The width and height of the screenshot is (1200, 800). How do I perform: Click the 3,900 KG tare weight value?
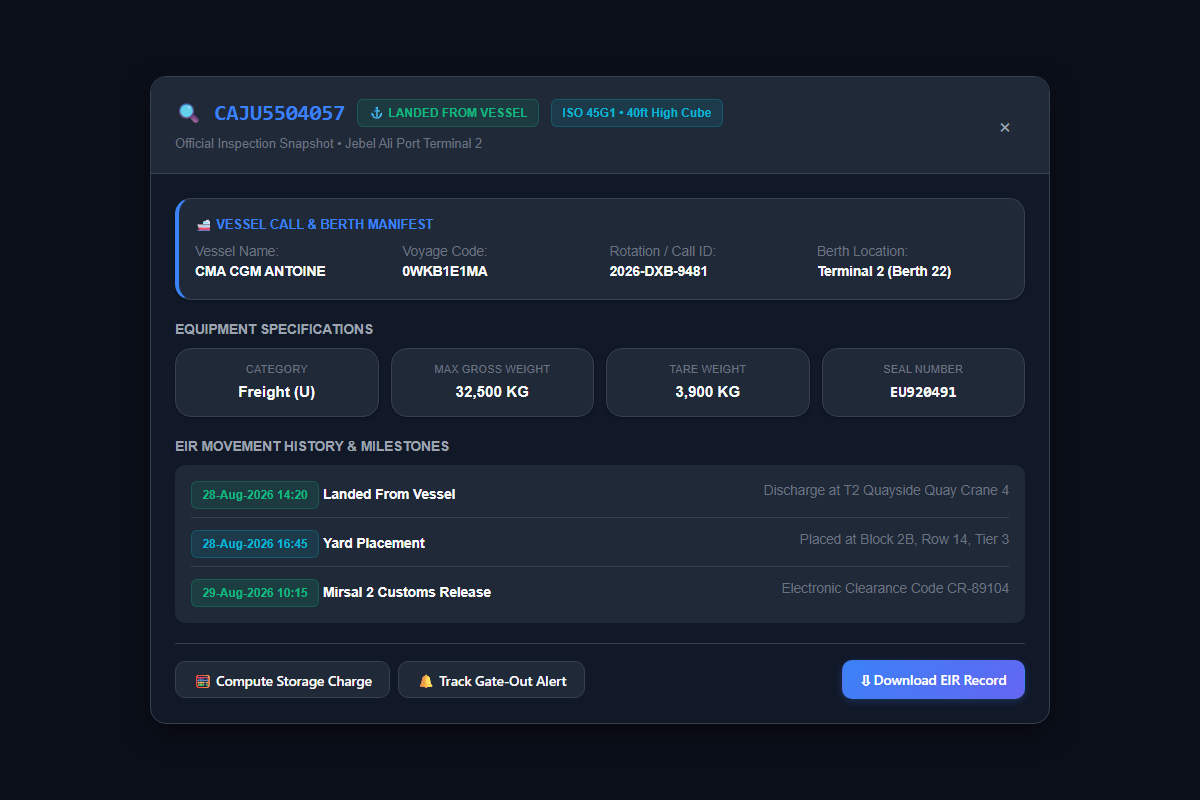click(708, 392)
